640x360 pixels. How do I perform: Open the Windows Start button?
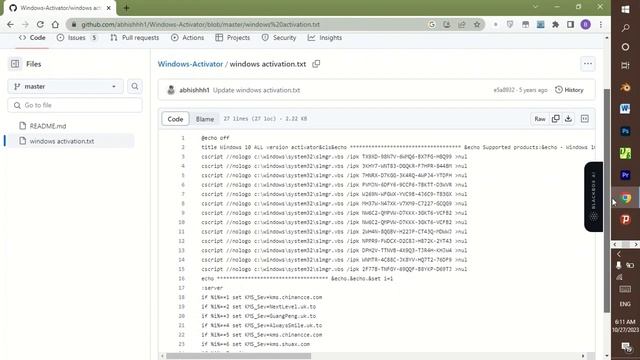click(625, 9)
